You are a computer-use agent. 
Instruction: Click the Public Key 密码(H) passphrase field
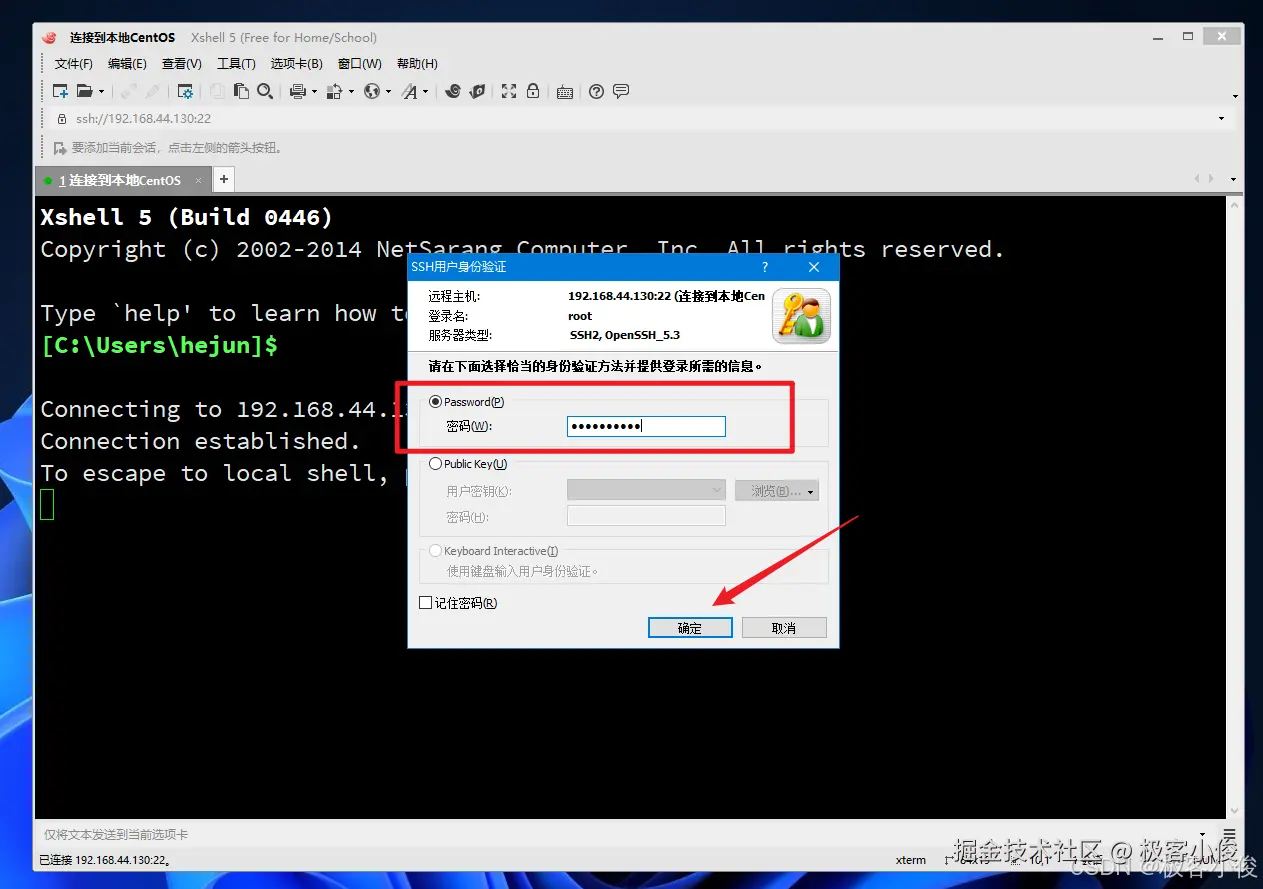coord(646,516)
